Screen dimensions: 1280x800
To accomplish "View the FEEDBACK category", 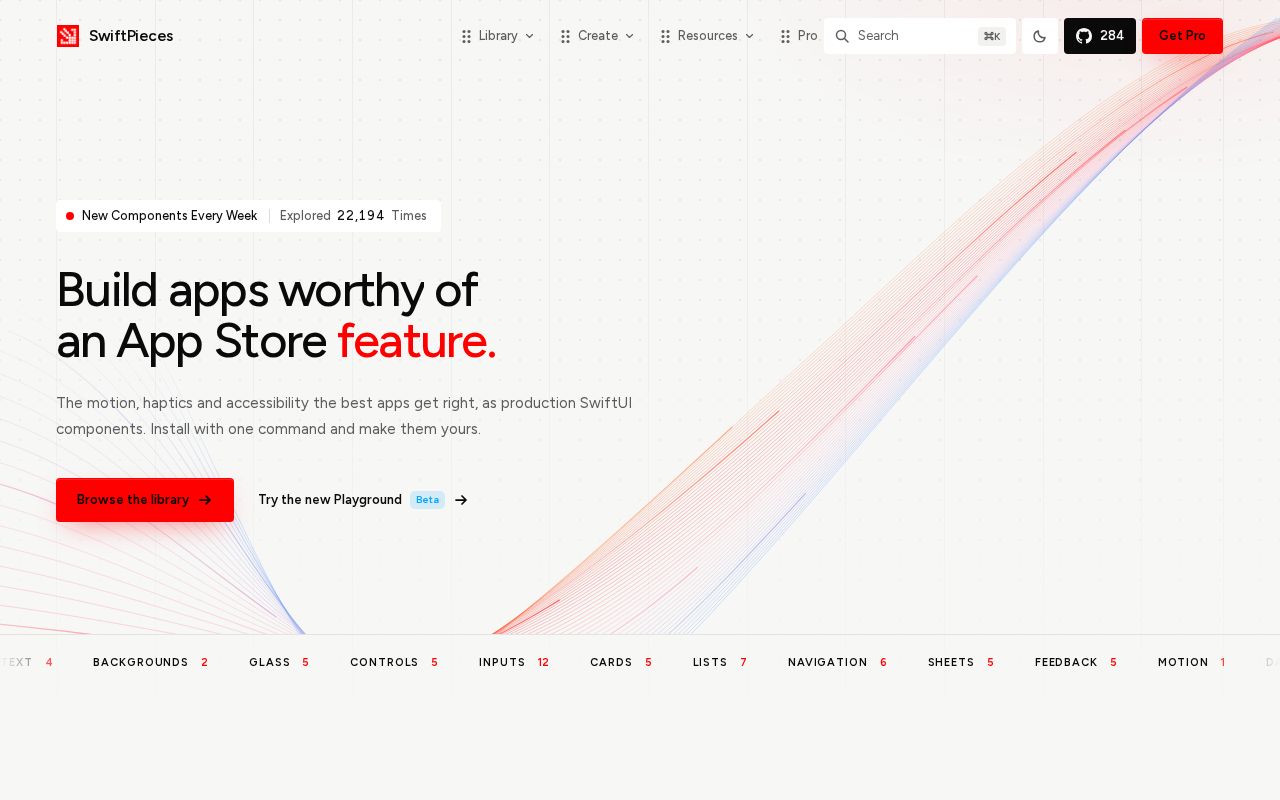I will click(x=1076, y=662).
